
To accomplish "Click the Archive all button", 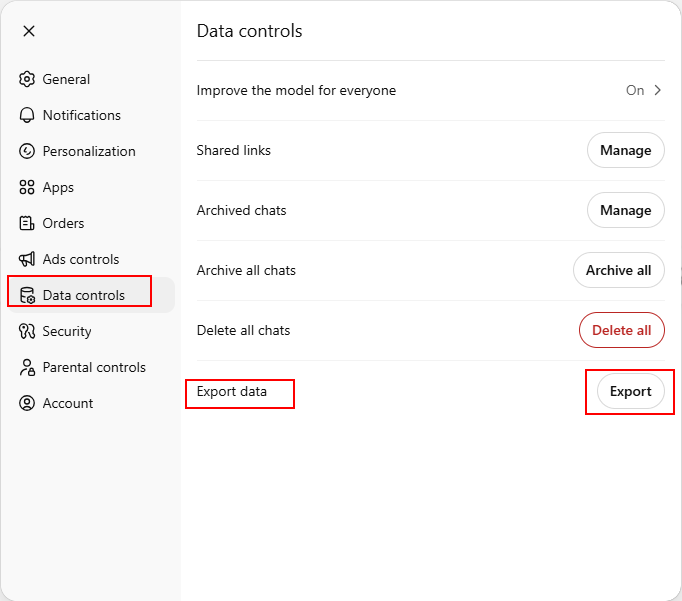I will point(618,270).
